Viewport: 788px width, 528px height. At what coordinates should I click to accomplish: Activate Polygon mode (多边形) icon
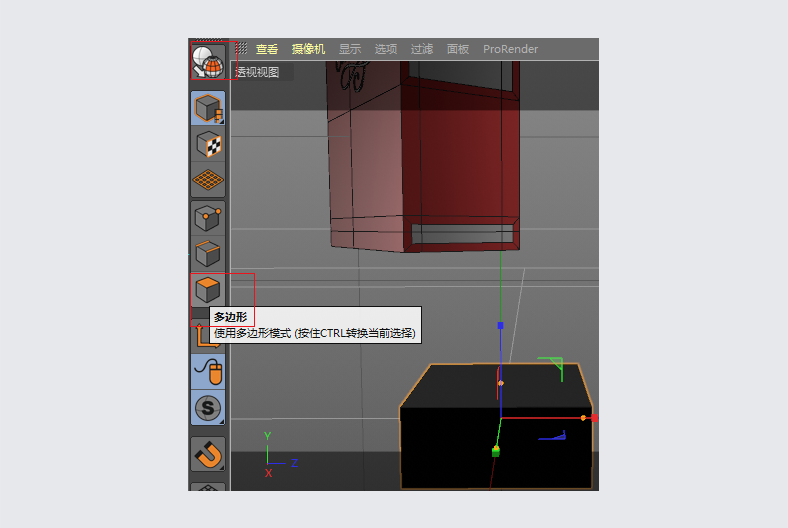(208, 290)
